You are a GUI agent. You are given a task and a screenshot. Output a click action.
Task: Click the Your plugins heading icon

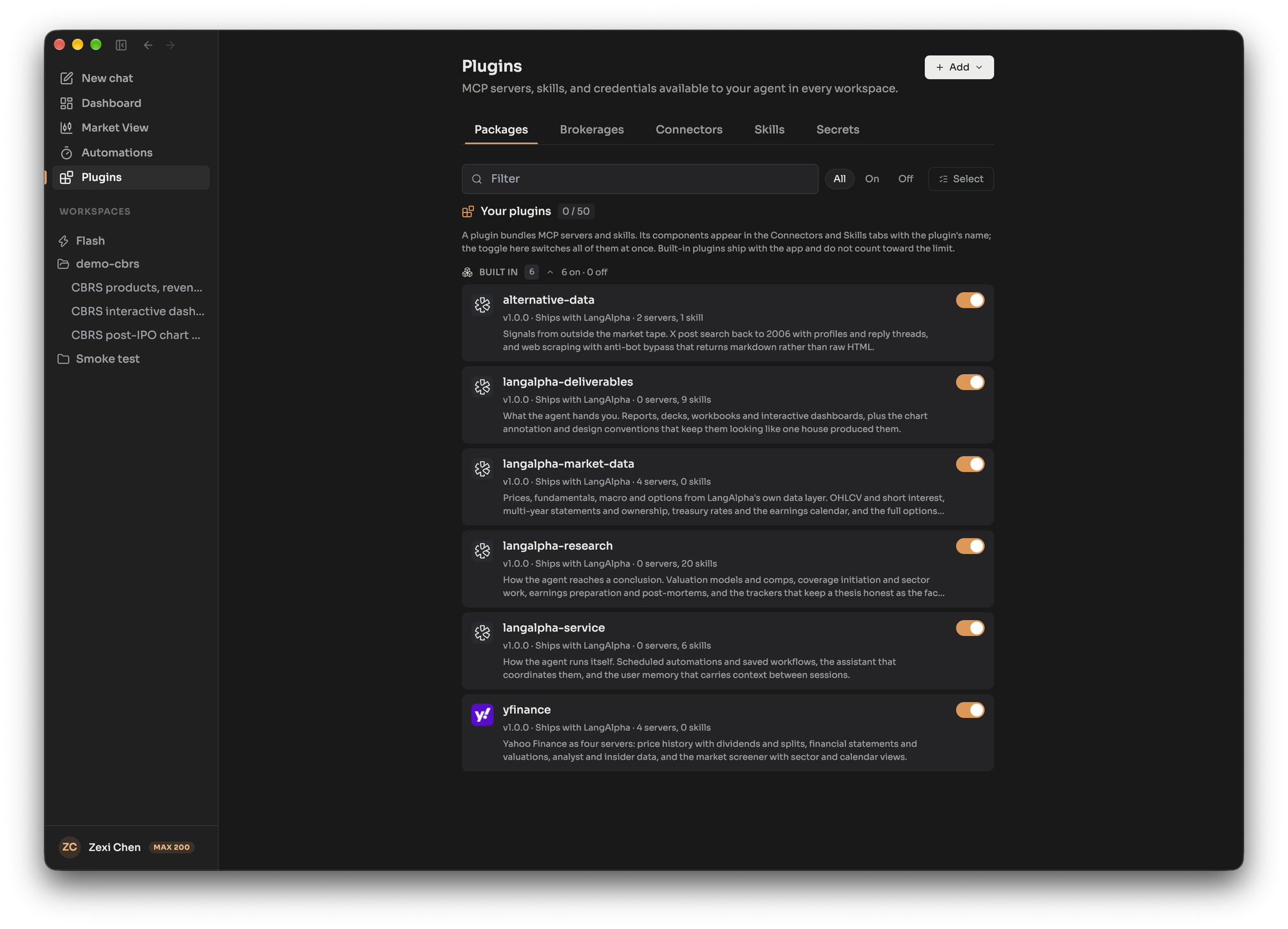pyautogui.click(x=468, y=212)
